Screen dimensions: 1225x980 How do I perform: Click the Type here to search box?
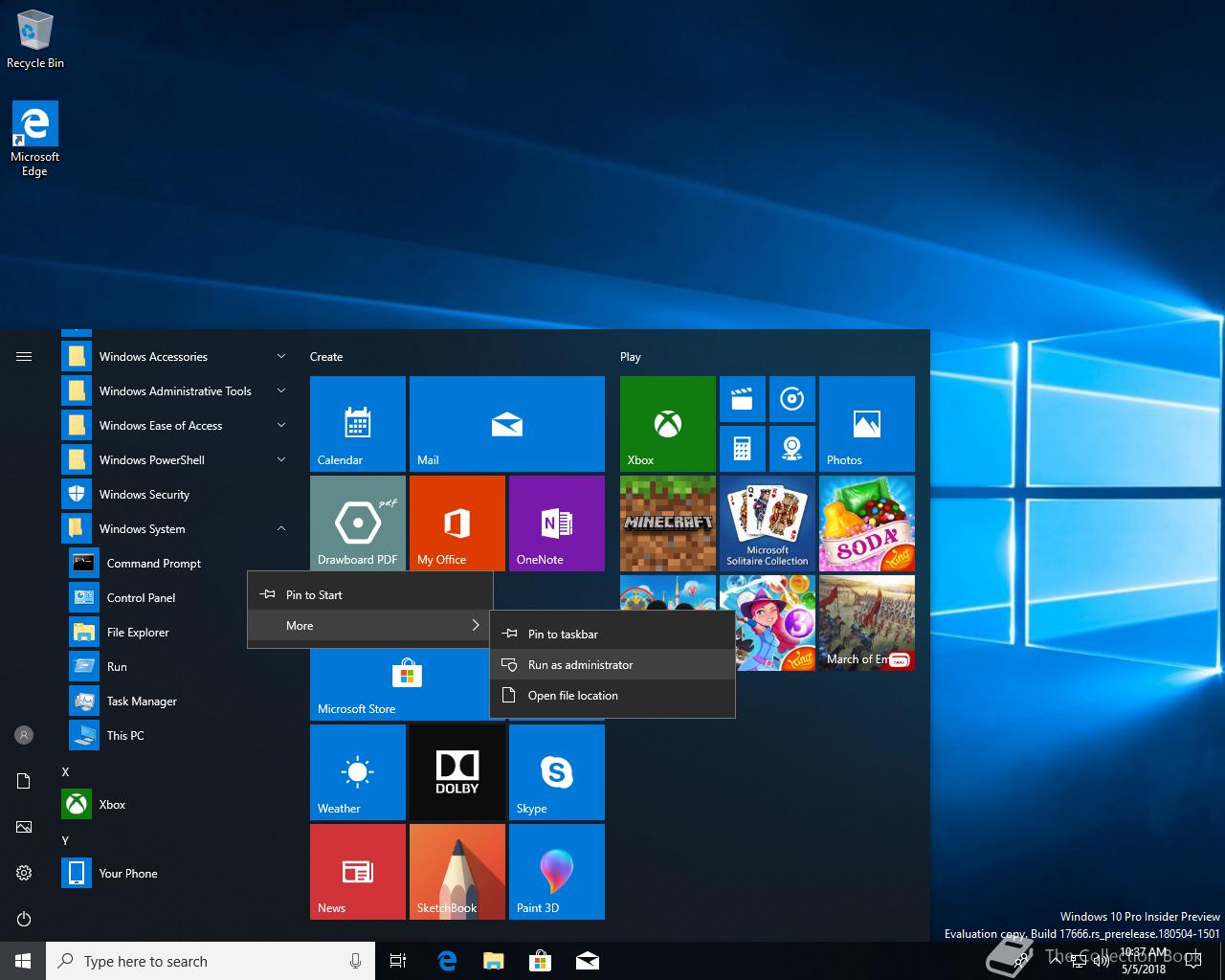[x=211, y=961]
